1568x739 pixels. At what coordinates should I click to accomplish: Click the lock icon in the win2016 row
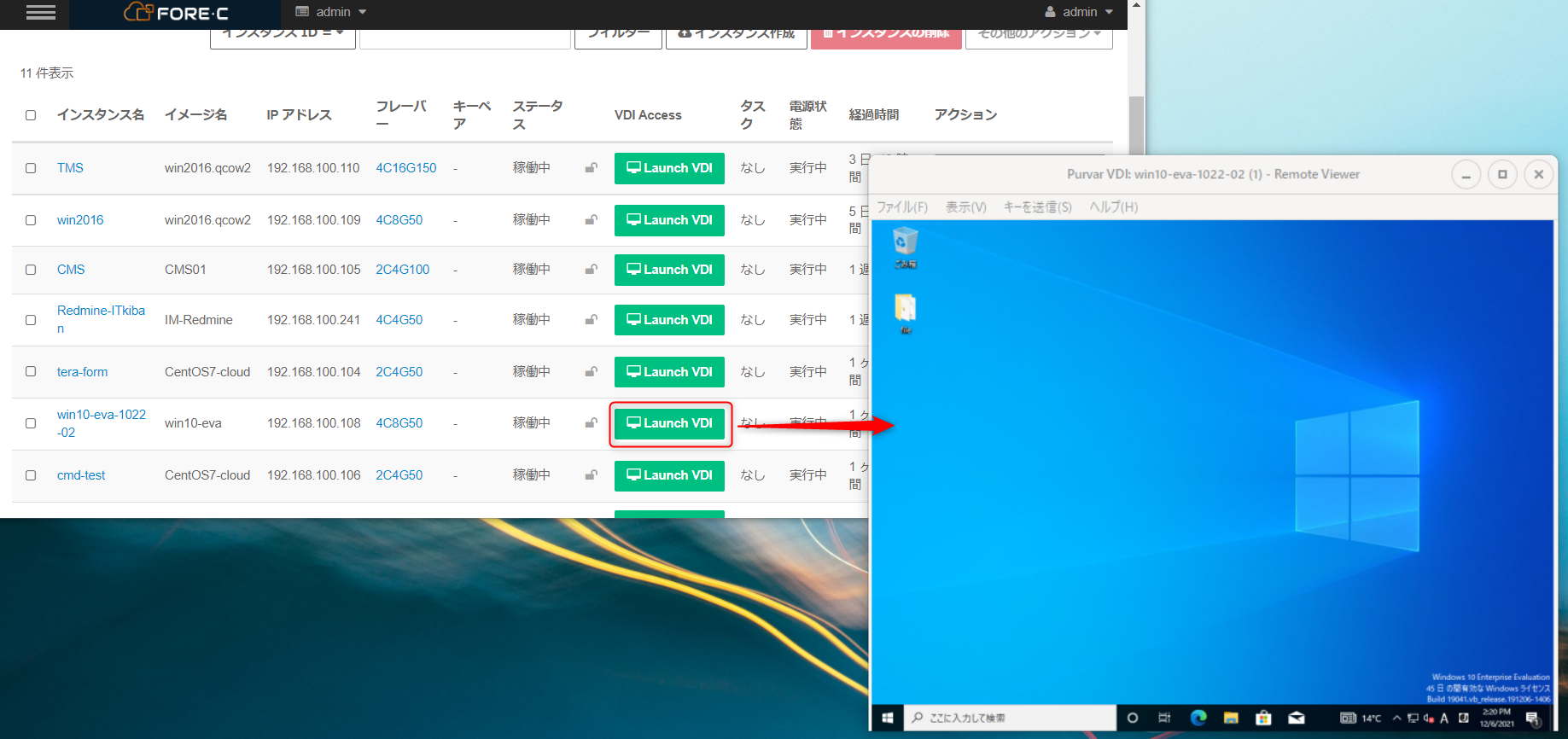coord(591,220)
